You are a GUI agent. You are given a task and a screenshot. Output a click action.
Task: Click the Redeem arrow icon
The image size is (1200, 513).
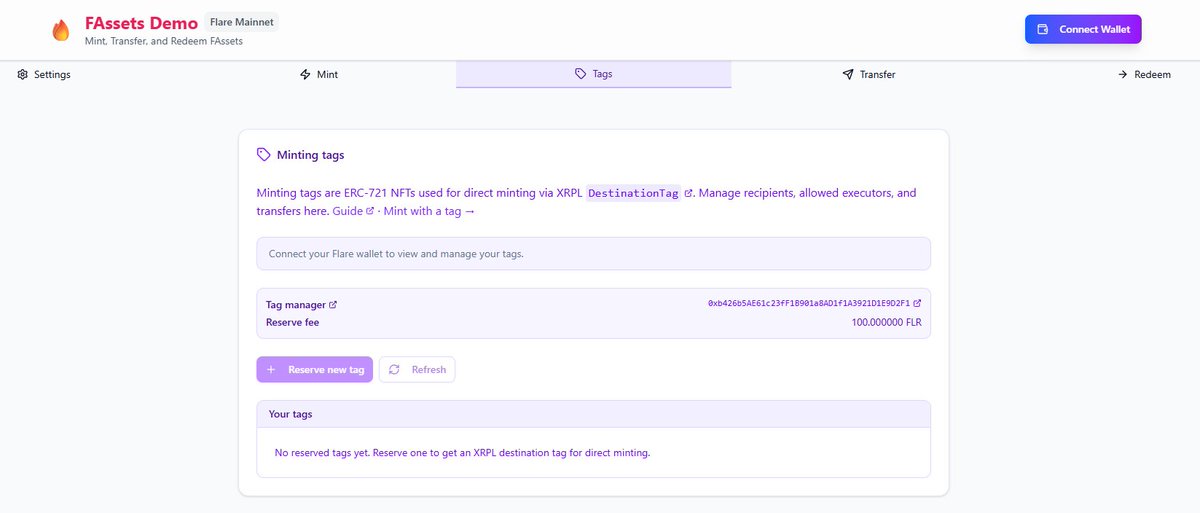1123,74
